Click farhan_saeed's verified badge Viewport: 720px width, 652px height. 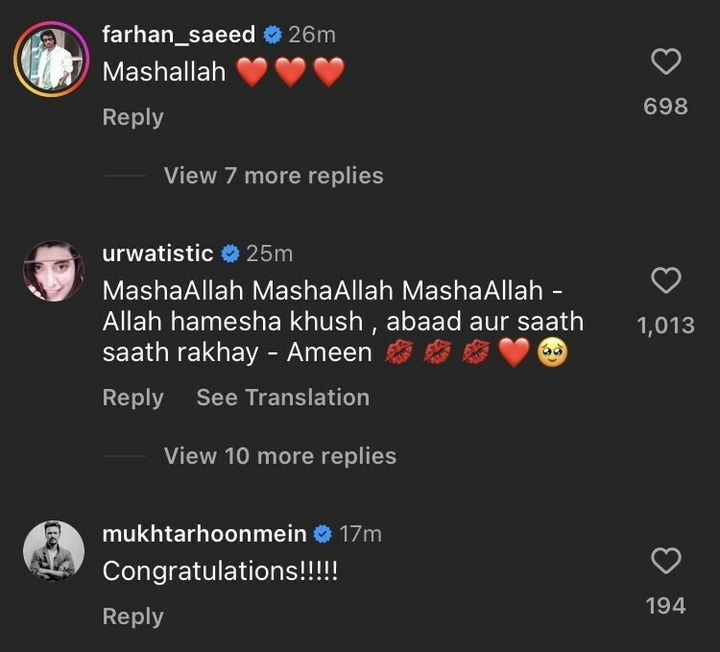click(272, 35)
